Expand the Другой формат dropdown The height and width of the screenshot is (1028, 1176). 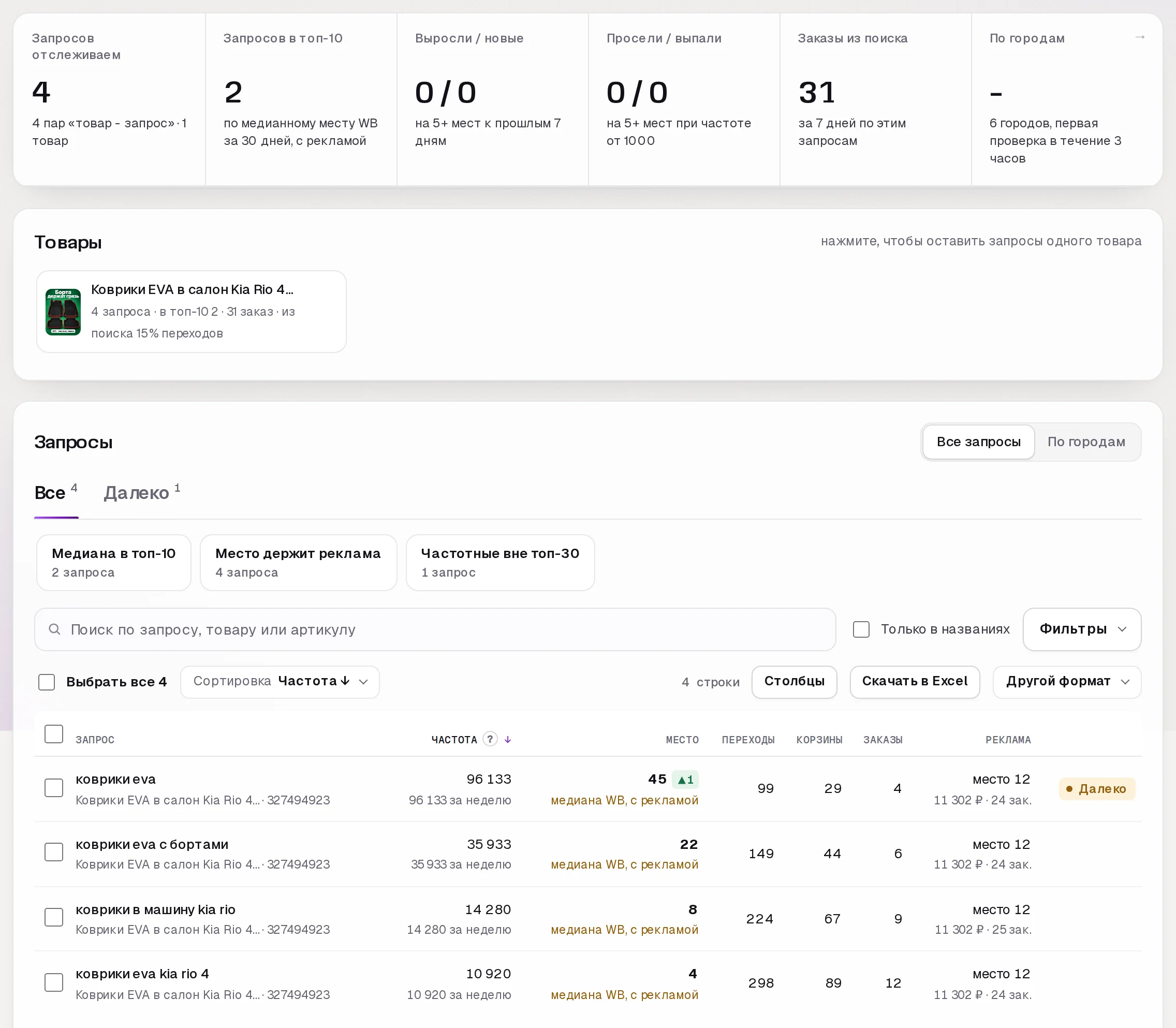1066,682
